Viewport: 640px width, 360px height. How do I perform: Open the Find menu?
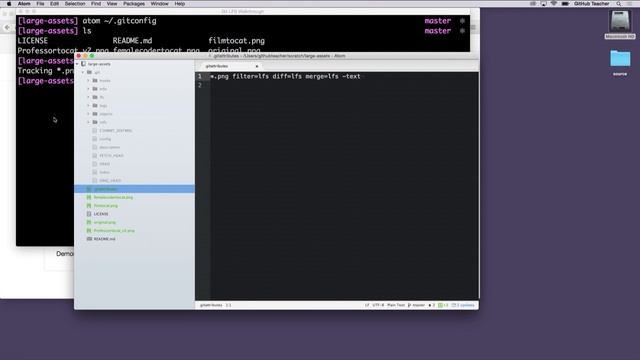point(96,4)
